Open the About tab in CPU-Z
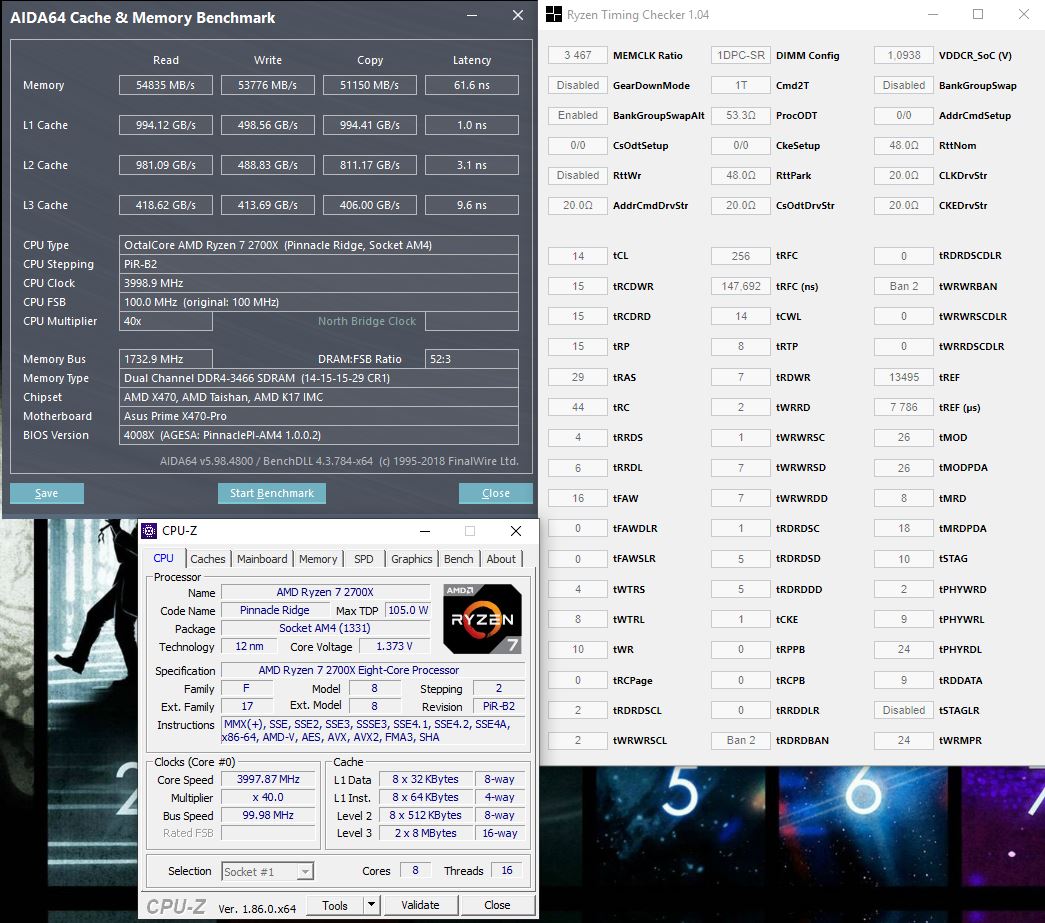This screenshot has height=923, width=1045. [x=501, y=558]
